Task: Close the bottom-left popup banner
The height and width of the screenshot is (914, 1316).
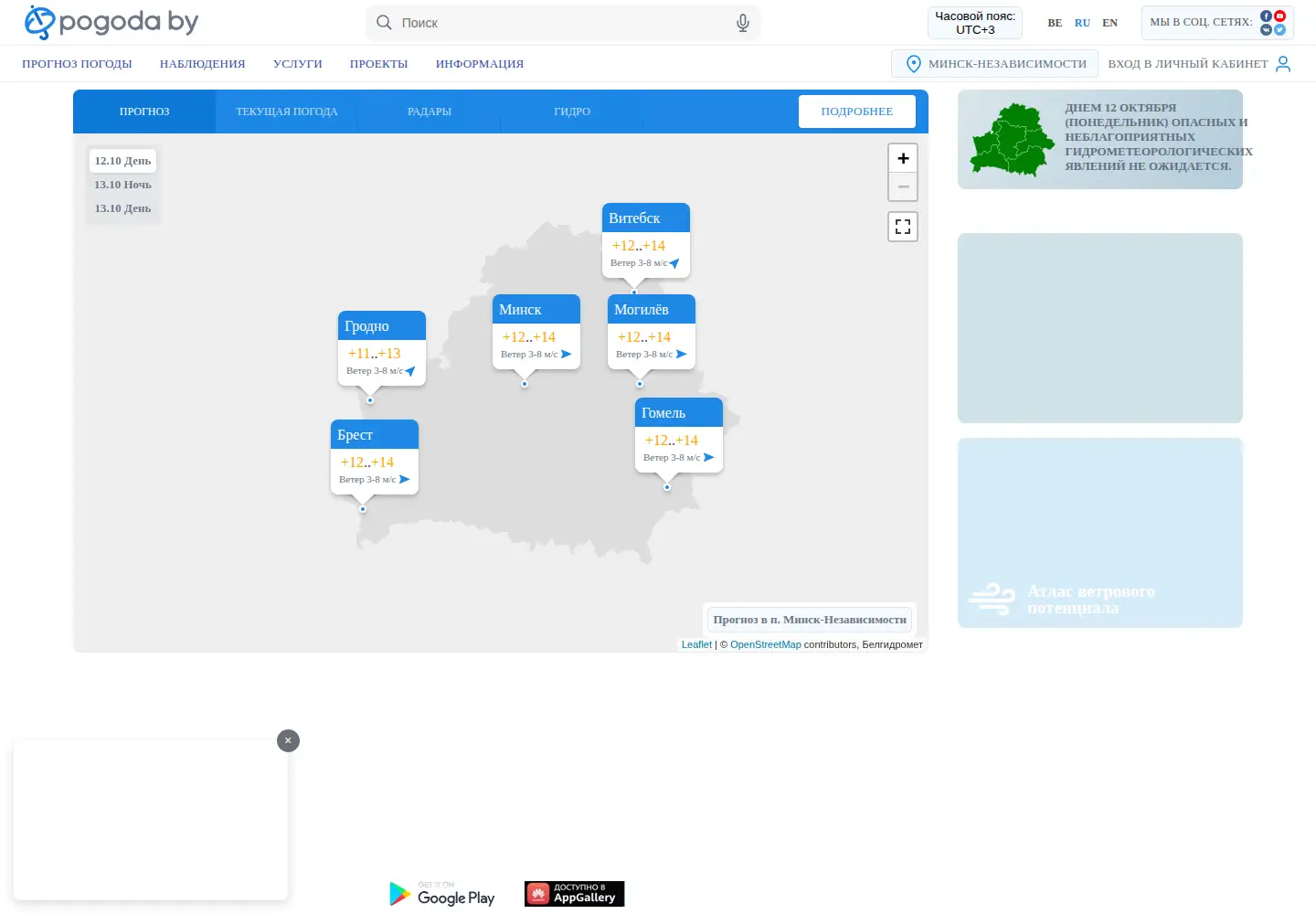Action: (288, 740)
